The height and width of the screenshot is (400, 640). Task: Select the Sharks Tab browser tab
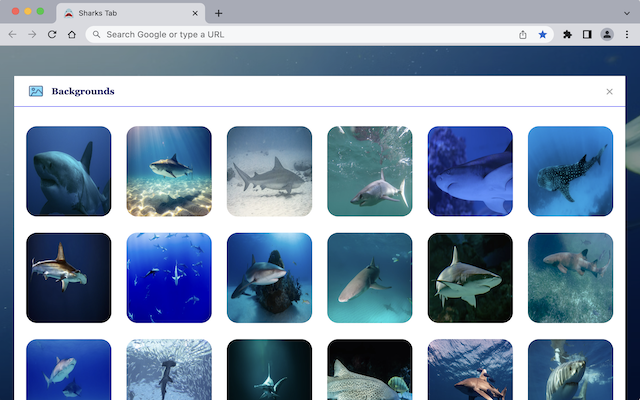[131, 13]
